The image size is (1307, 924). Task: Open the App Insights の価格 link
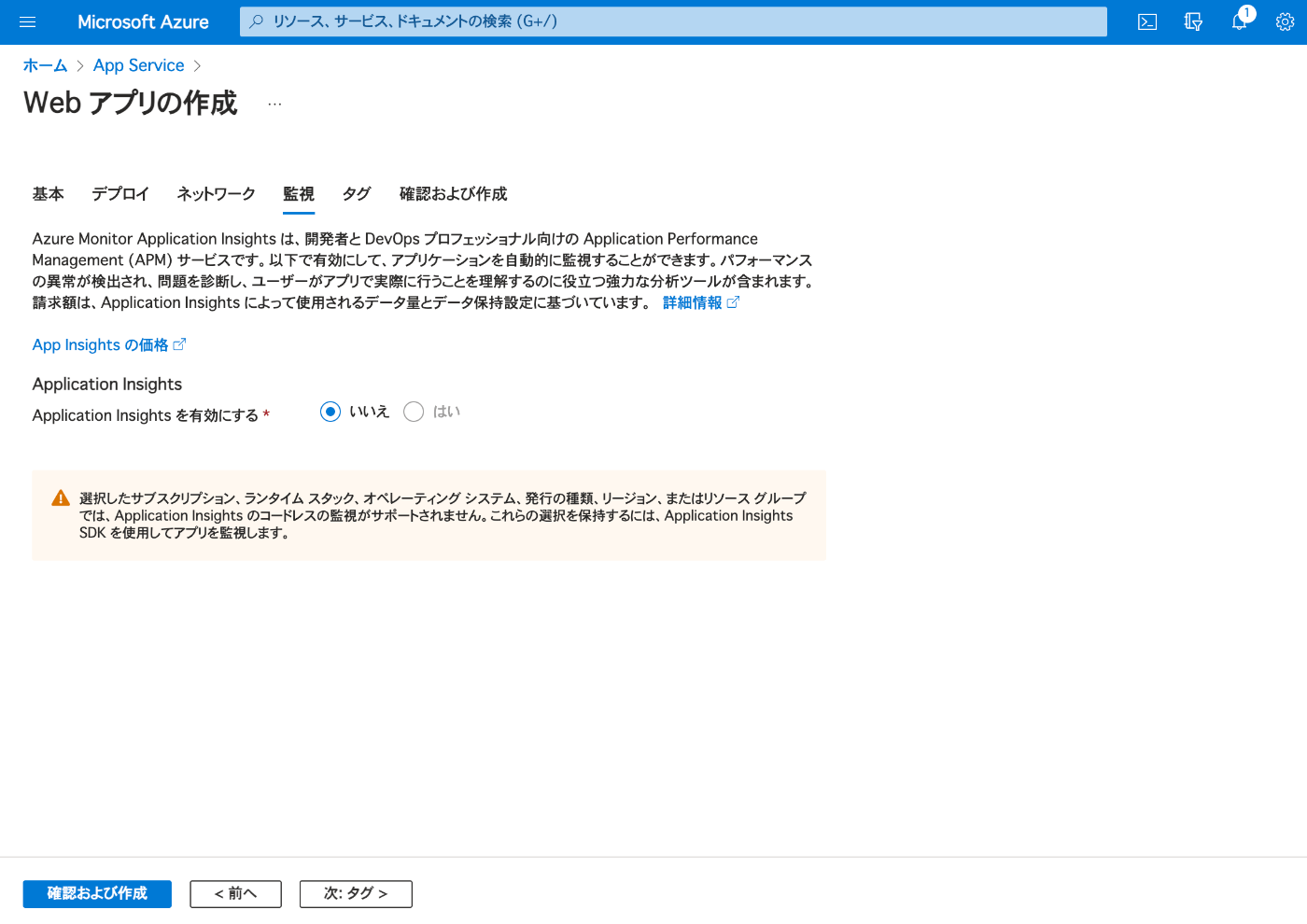coord(101,344)
